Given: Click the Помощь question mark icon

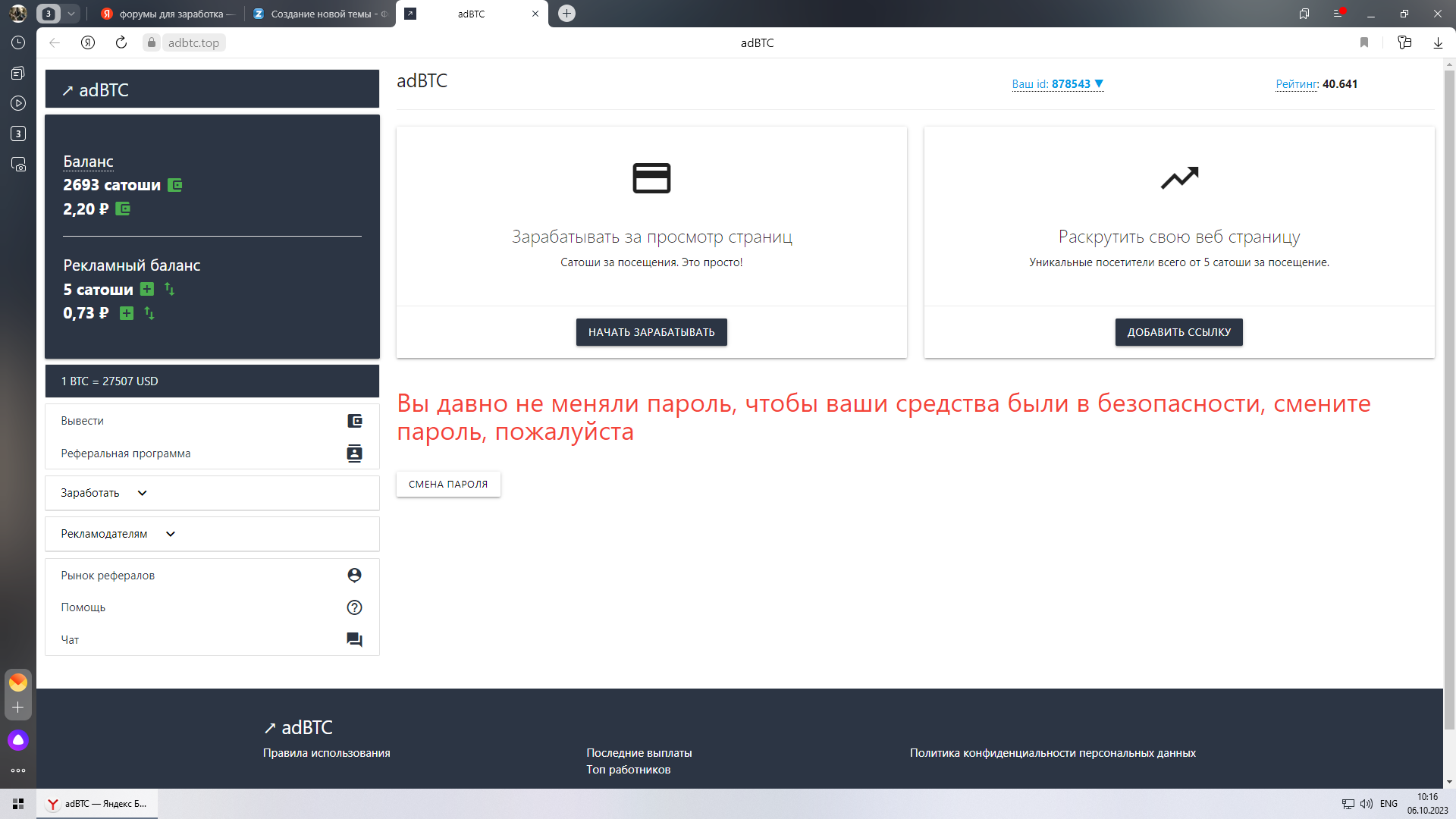Looking at the screenshot, I should click(354, 607).
